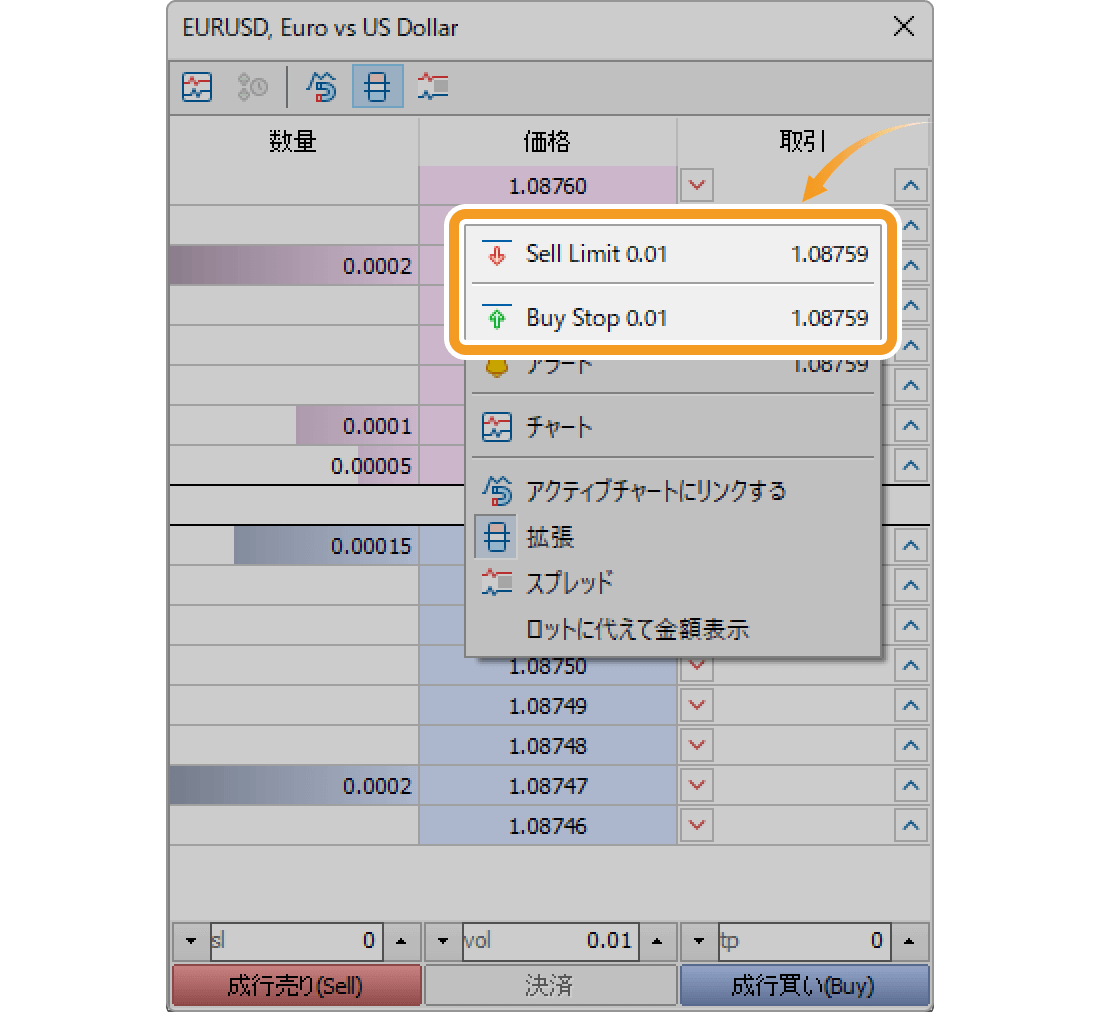Increase the vol volume value
Screen dimensions: 1100x1012
pos(657,940)
